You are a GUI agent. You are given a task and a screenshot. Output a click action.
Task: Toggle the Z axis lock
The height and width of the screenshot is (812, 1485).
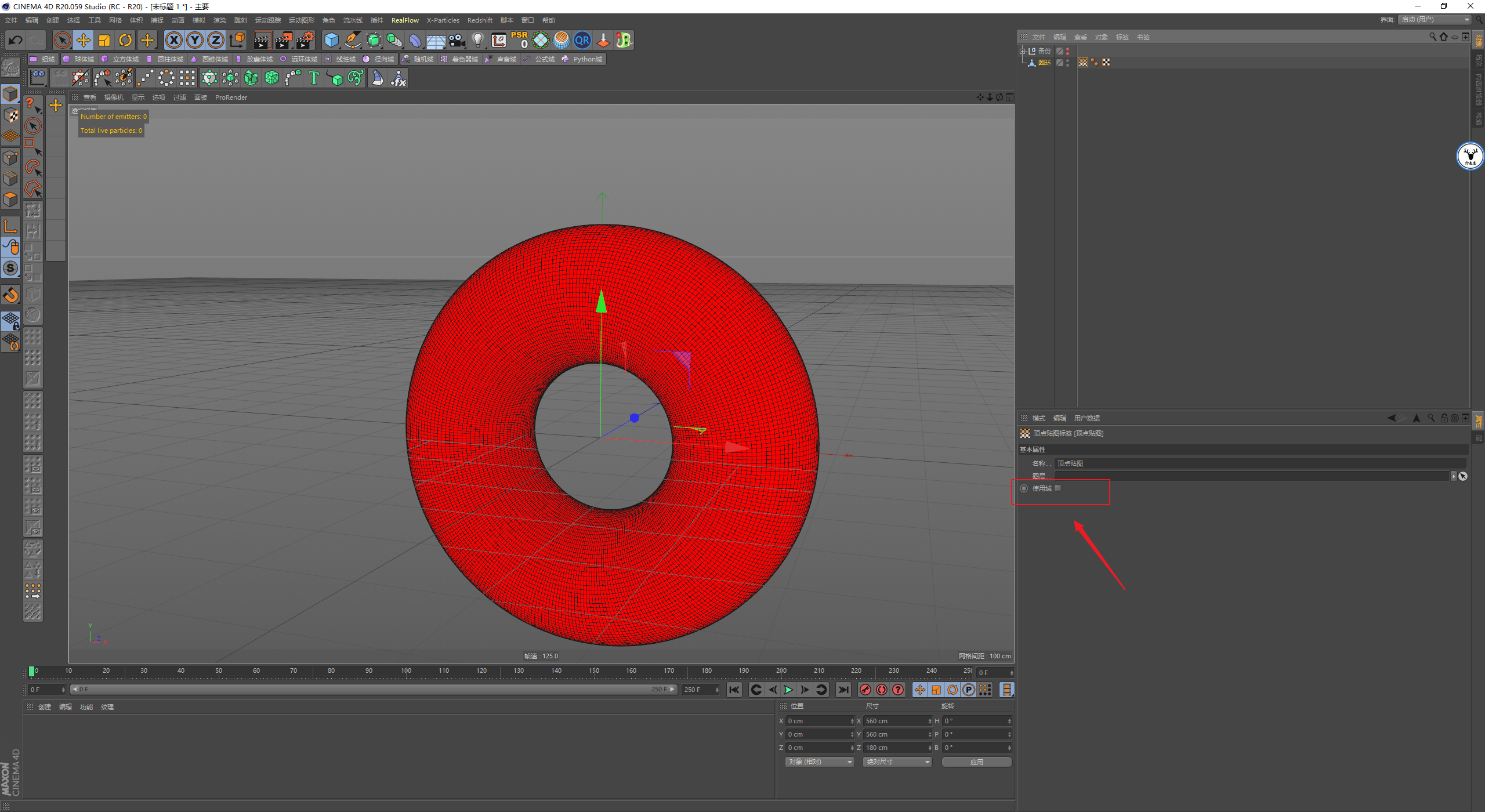[216, 40]
